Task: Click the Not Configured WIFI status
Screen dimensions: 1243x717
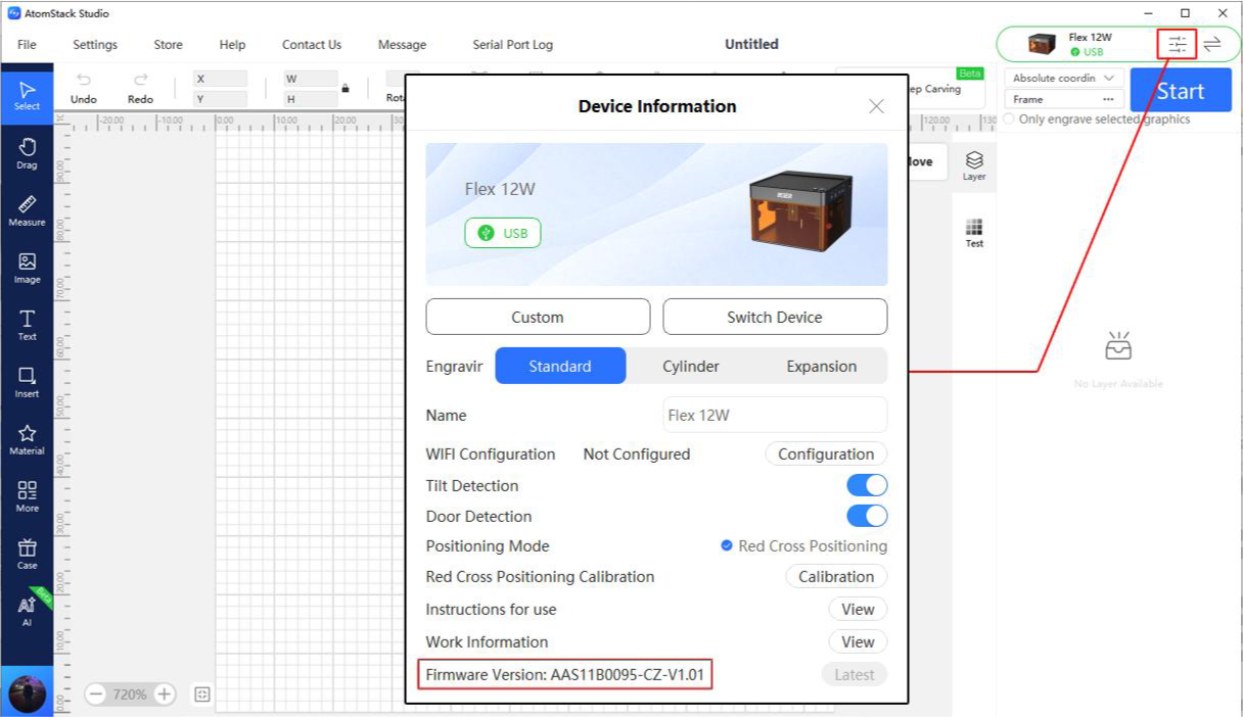Action: point(636,454)
